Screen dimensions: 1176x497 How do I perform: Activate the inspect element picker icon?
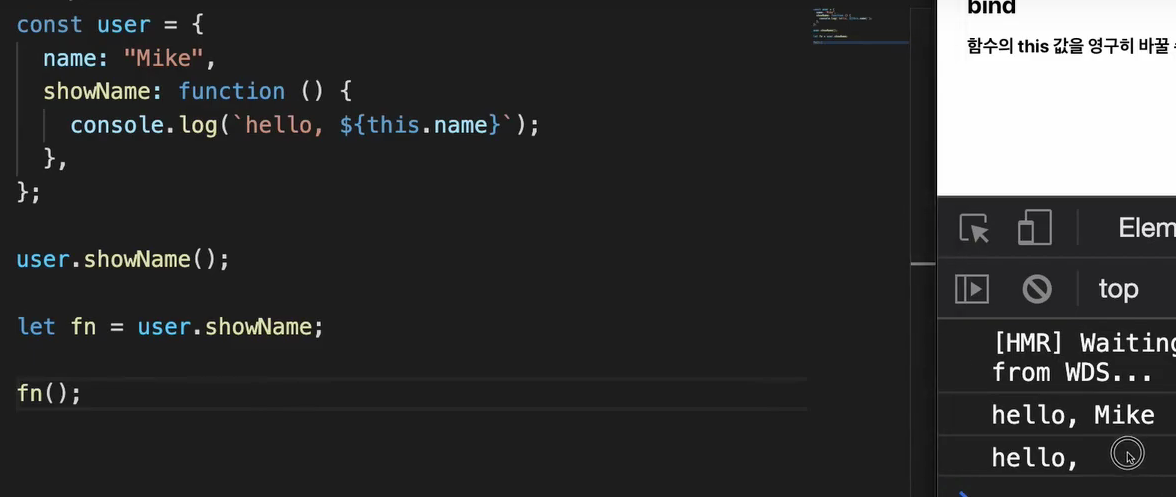974,228
